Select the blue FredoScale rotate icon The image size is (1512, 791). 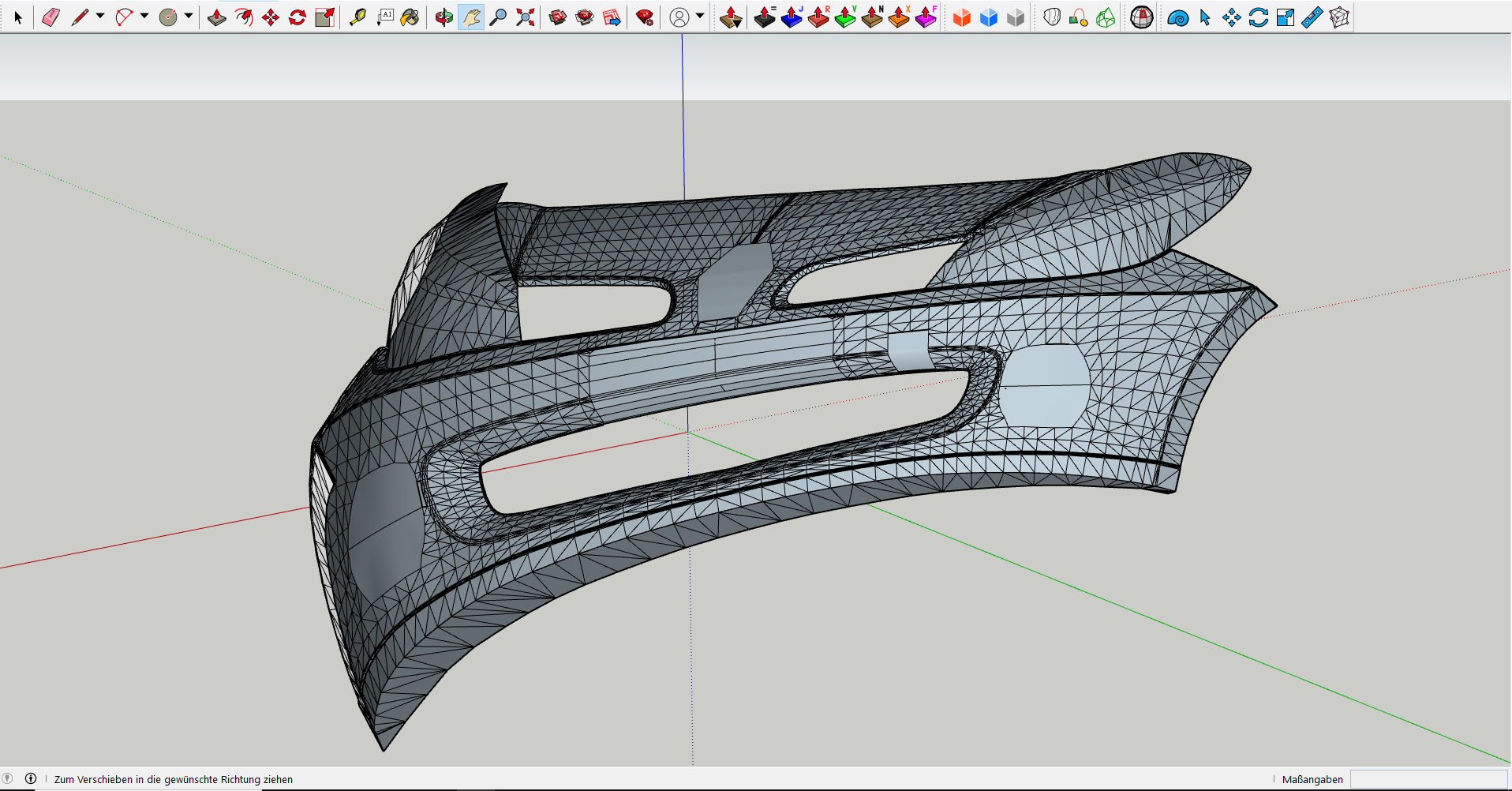click(1258, 17)
